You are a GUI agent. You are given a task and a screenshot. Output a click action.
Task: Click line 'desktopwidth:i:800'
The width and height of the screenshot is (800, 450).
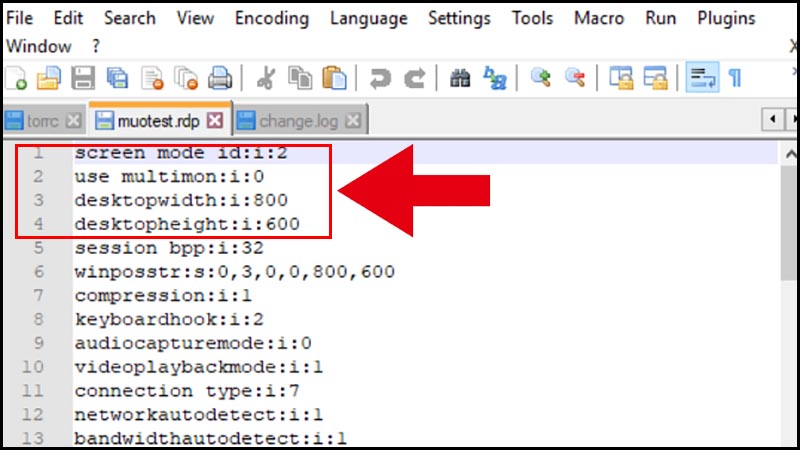point(181,200)
